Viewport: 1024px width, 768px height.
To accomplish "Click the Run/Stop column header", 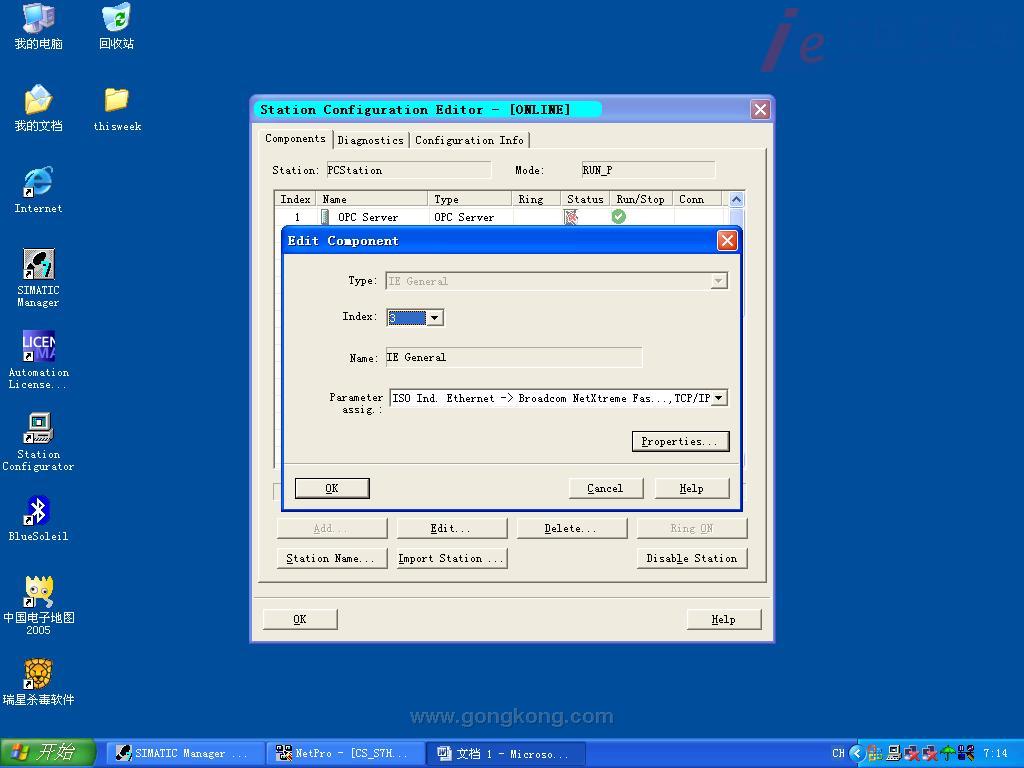I will 641,199.
